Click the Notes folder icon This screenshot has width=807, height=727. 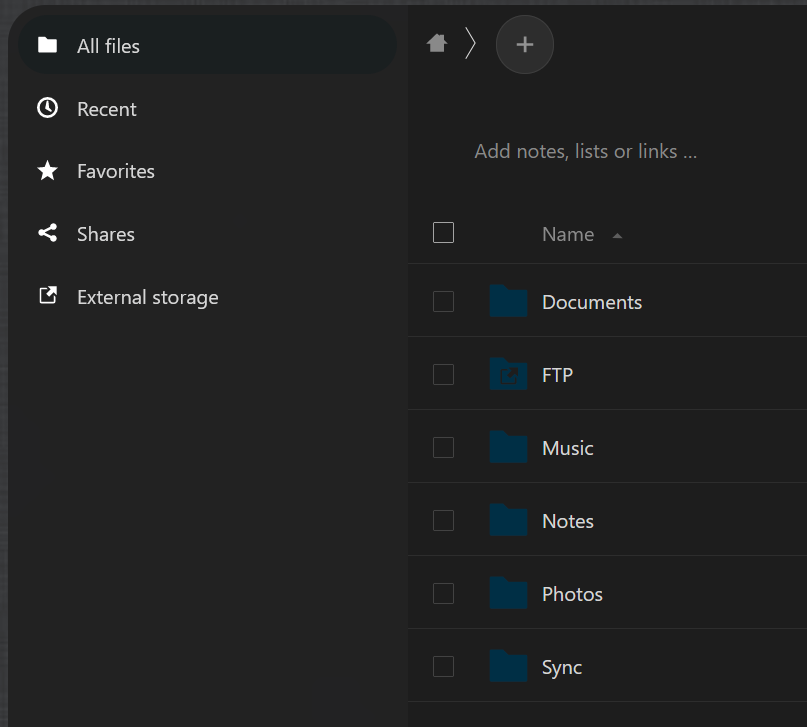(509, 520)
